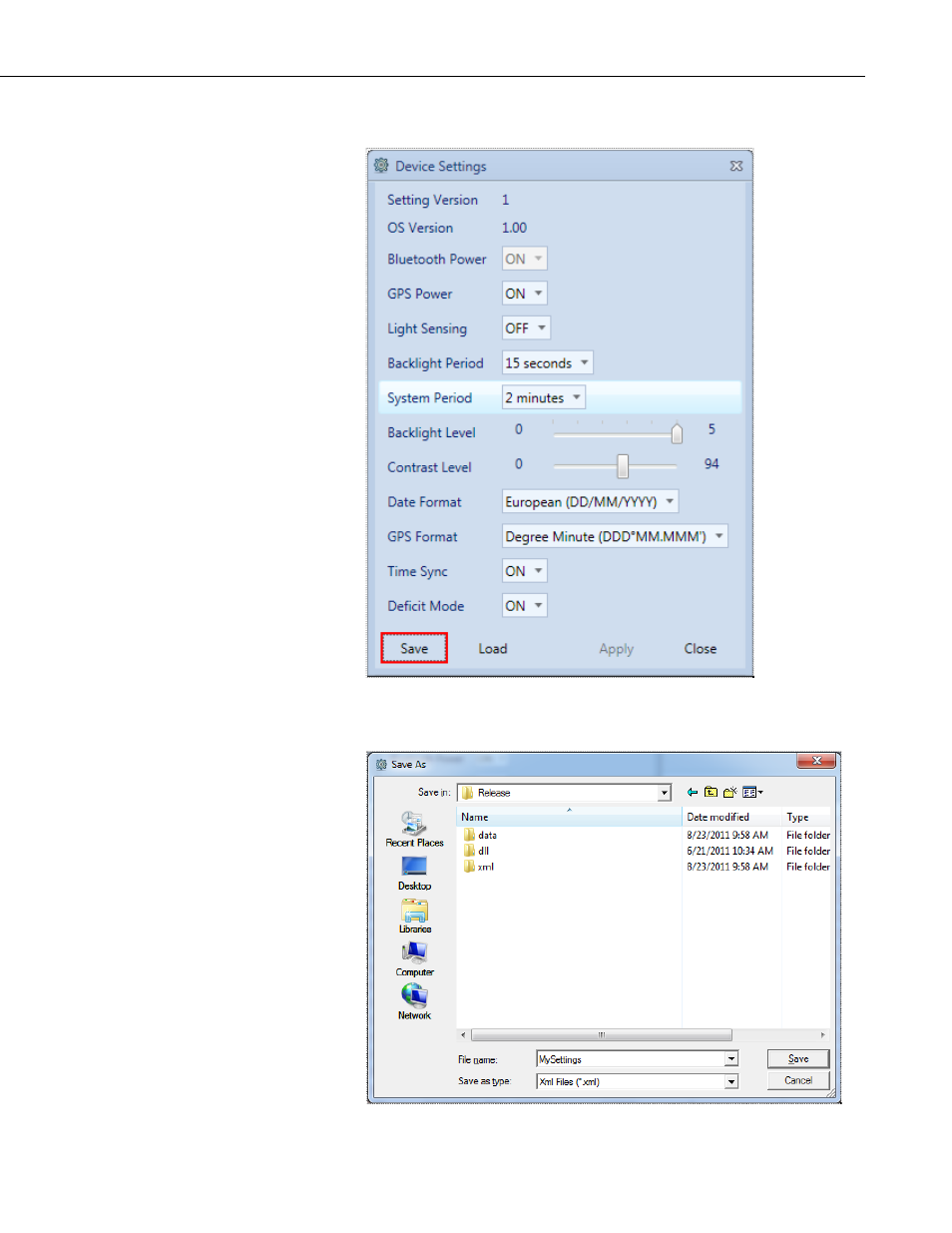The image size is (952, 1233).
Task: Click Save in the Save As dialog
Action: [798, 1059]
